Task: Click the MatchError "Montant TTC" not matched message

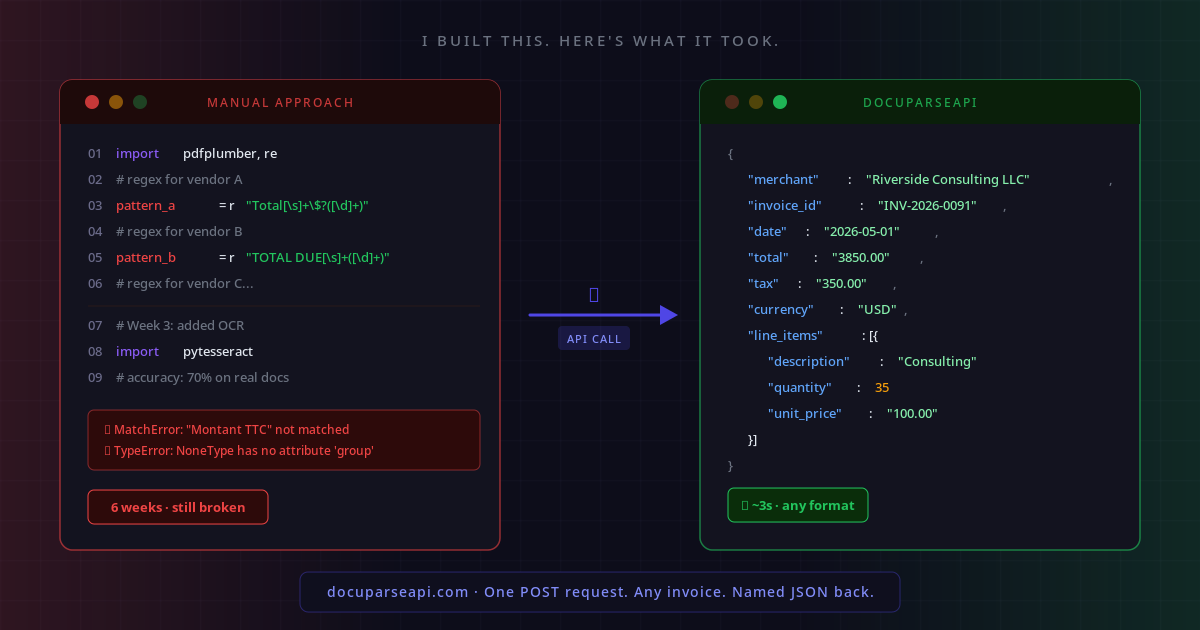Action: tap(227, 430)
